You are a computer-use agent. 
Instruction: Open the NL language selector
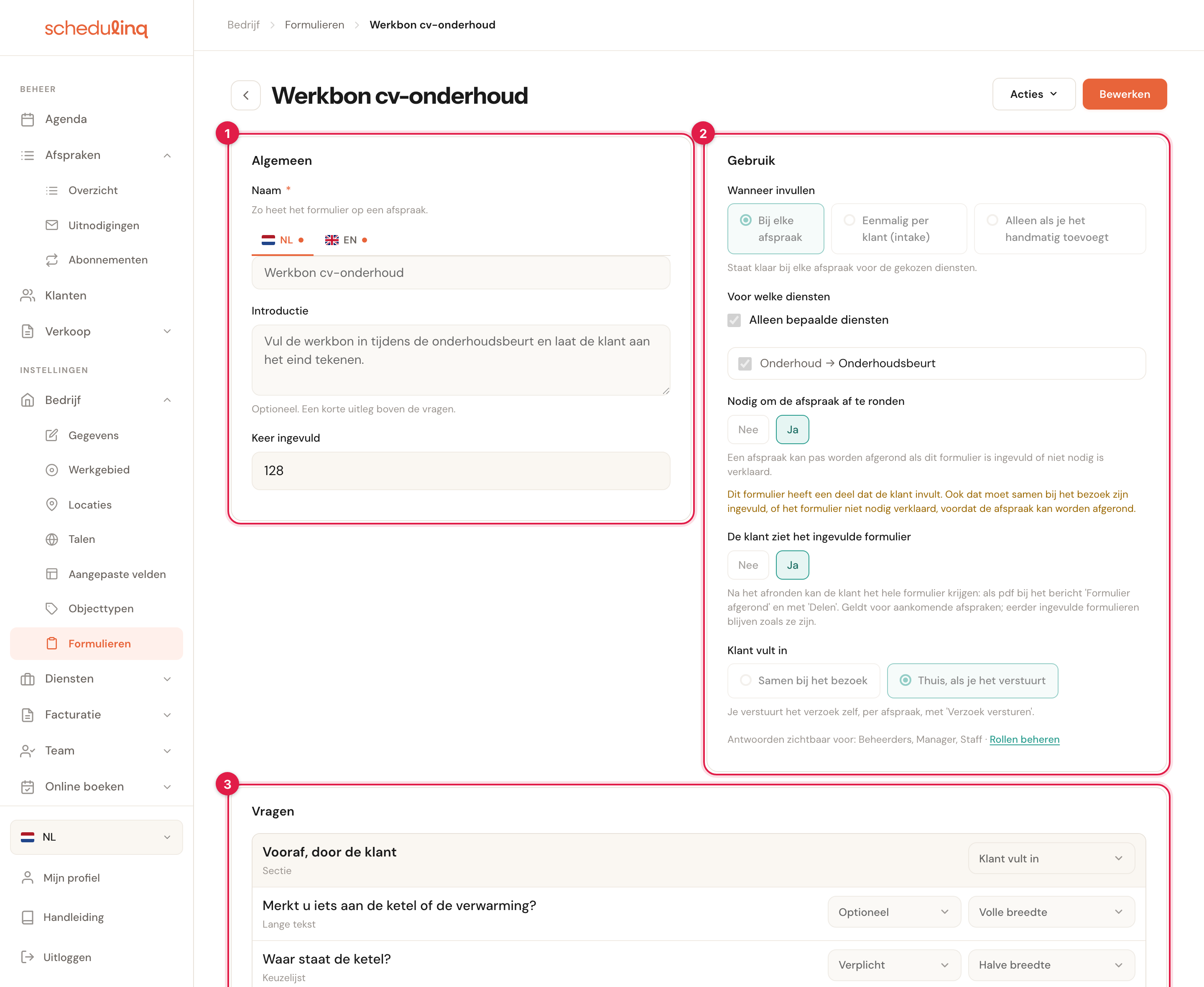coord(97,837)
